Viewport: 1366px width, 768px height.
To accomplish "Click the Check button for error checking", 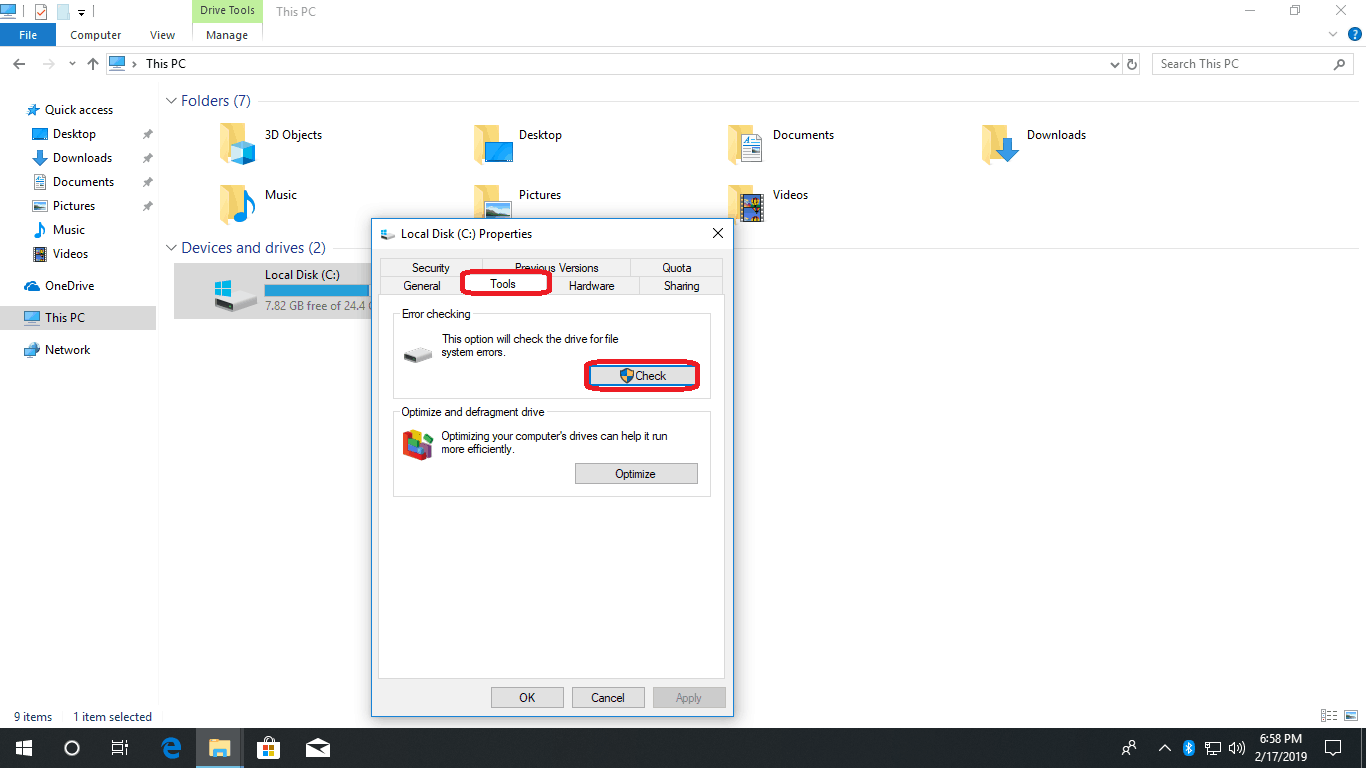I will click(642, 376).
